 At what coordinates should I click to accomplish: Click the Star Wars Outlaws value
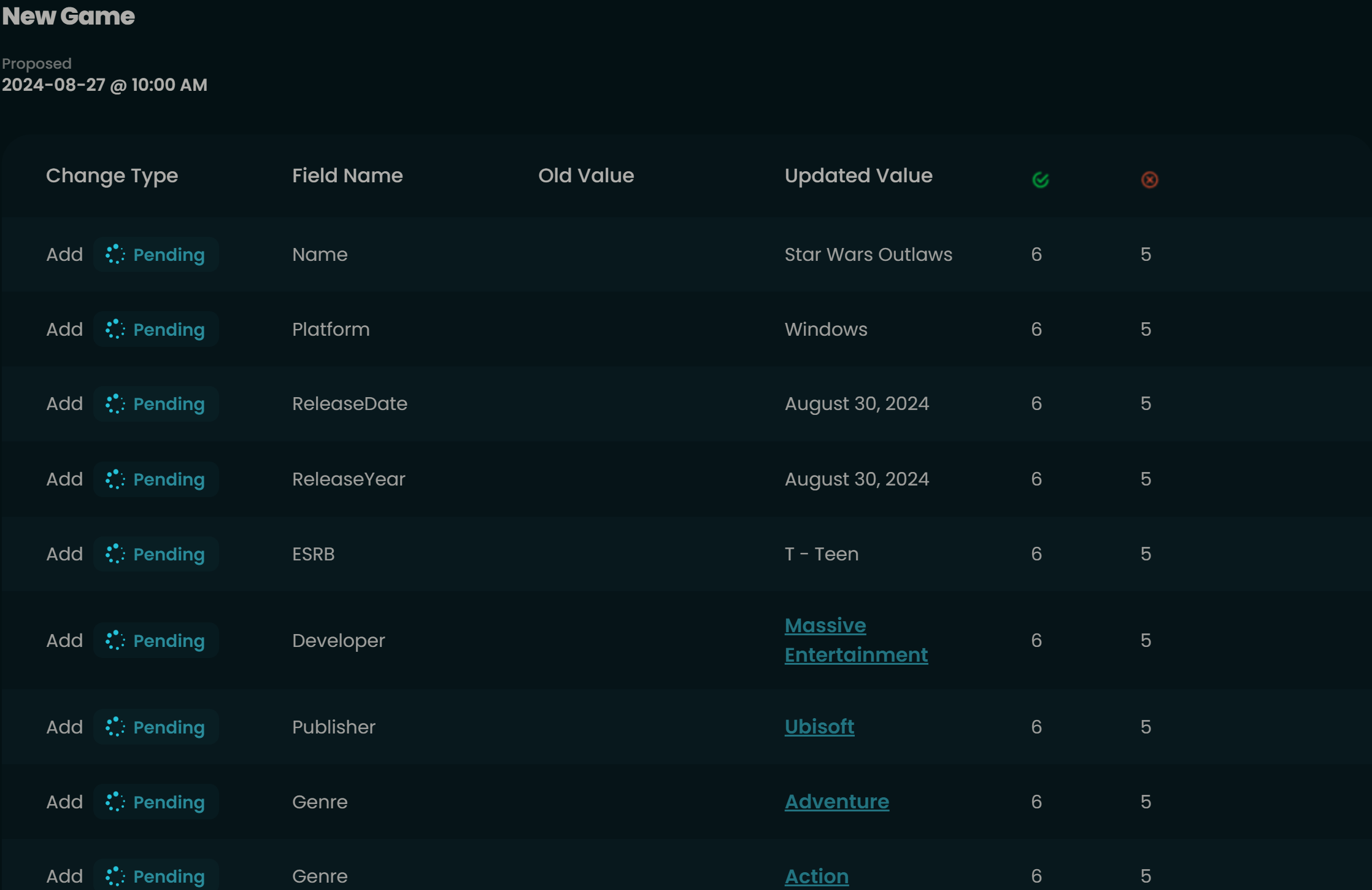[x=868, y=254]
